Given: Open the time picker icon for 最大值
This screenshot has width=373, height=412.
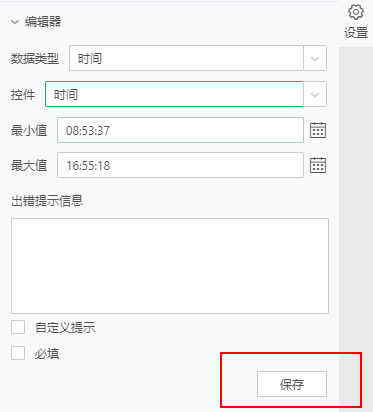Looking at the screenshot, I should tap(318, 165).
